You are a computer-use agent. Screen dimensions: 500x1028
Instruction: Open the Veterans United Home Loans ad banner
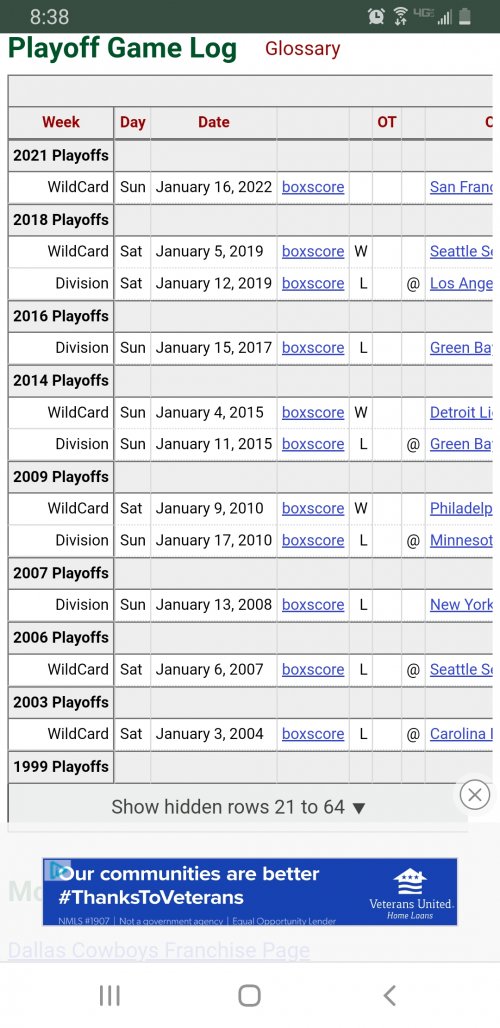pyautogui.click(x=250, y=892)
